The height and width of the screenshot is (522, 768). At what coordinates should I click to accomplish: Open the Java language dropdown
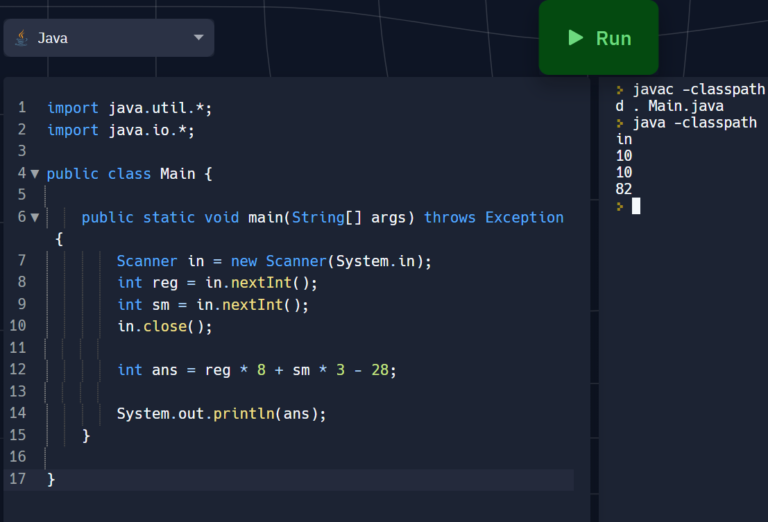tap(108, 38)
